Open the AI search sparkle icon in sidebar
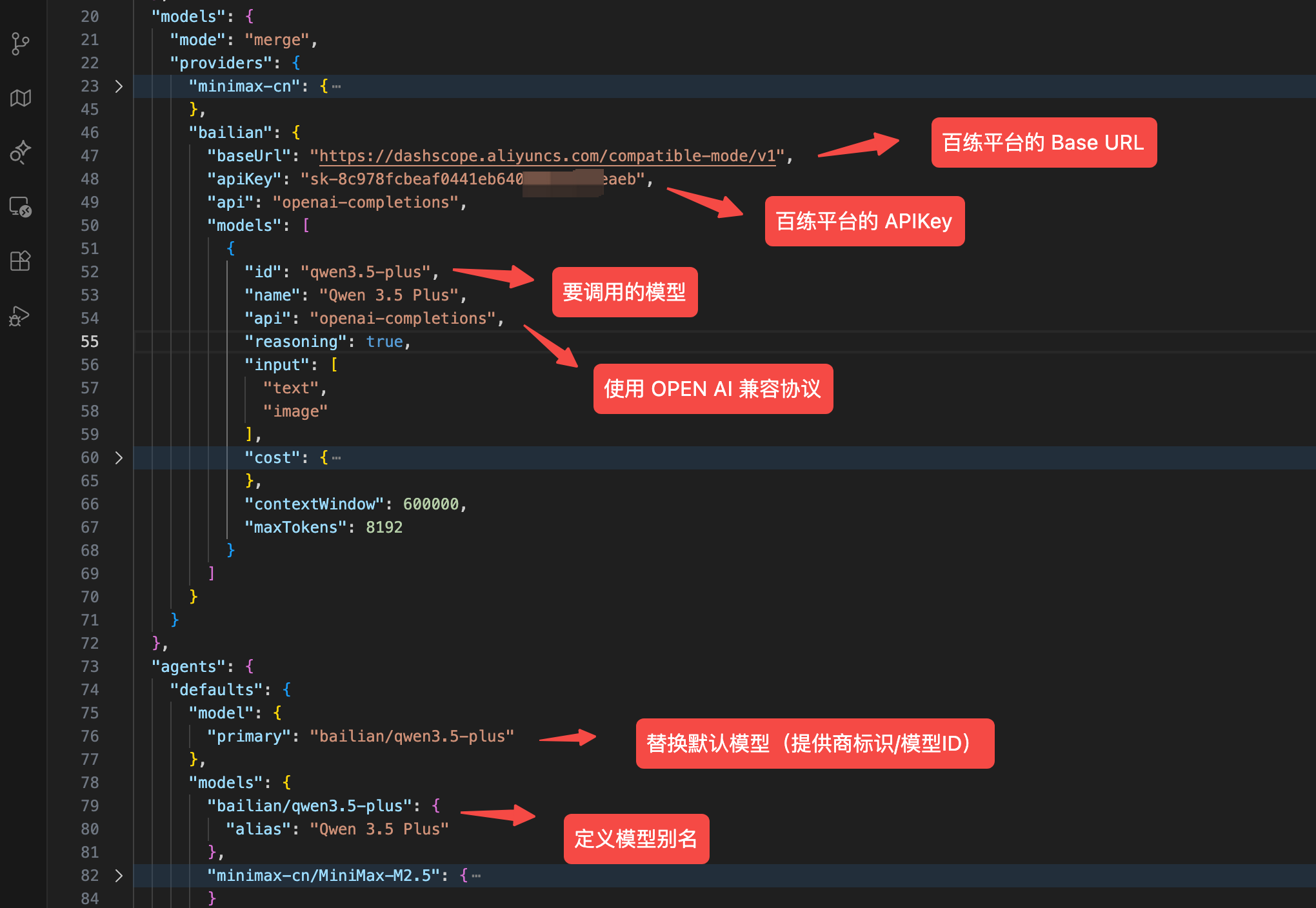The height and width of the screenshot is (908, 1316). 20,153
